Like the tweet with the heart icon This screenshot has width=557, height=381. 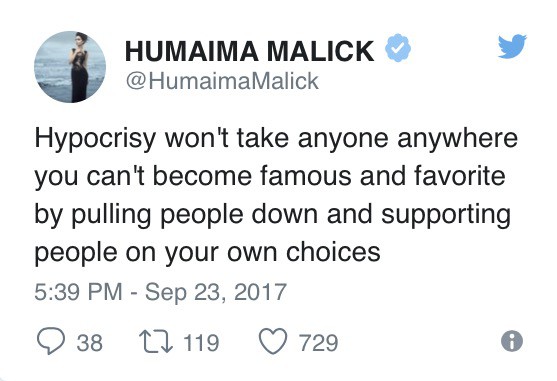pyautogui.click(x=273, y=341)
